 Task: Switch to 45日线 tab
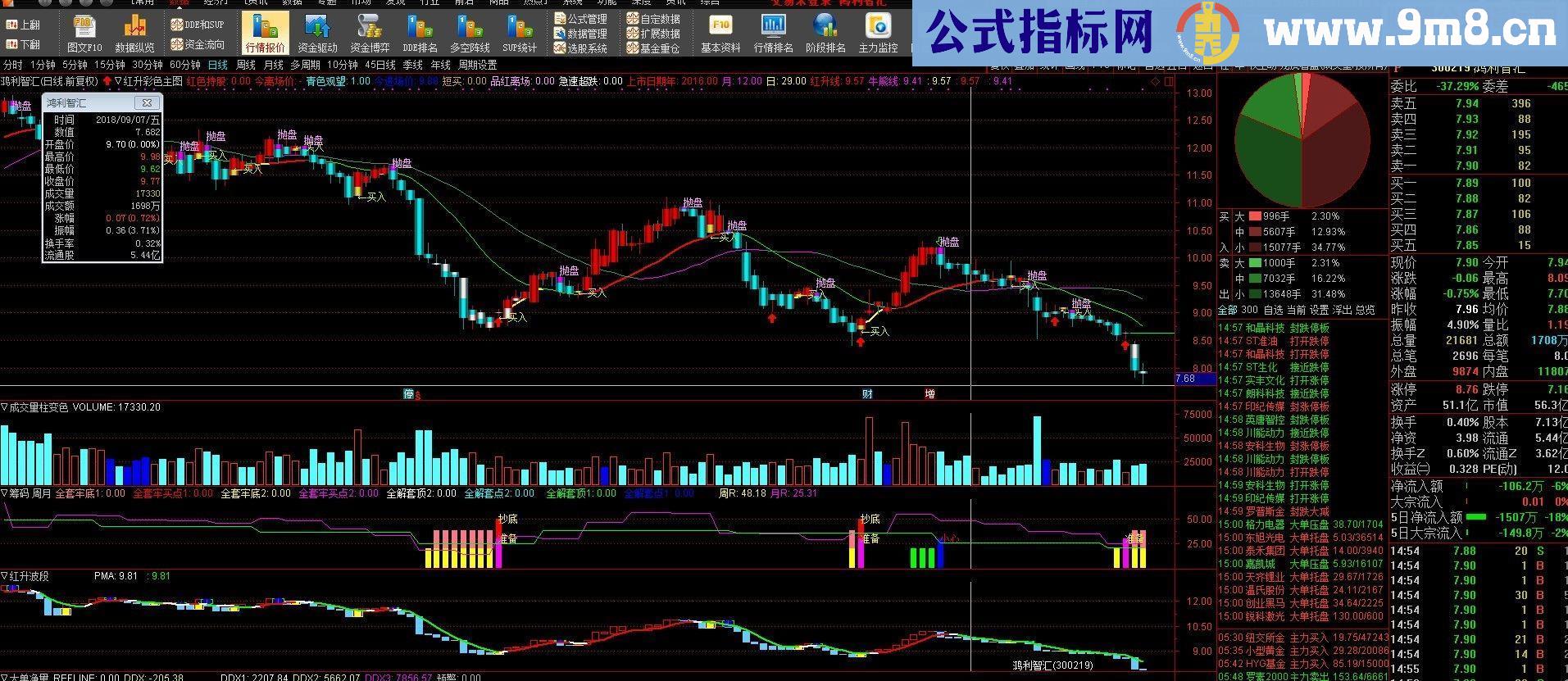tap(380, 65)
